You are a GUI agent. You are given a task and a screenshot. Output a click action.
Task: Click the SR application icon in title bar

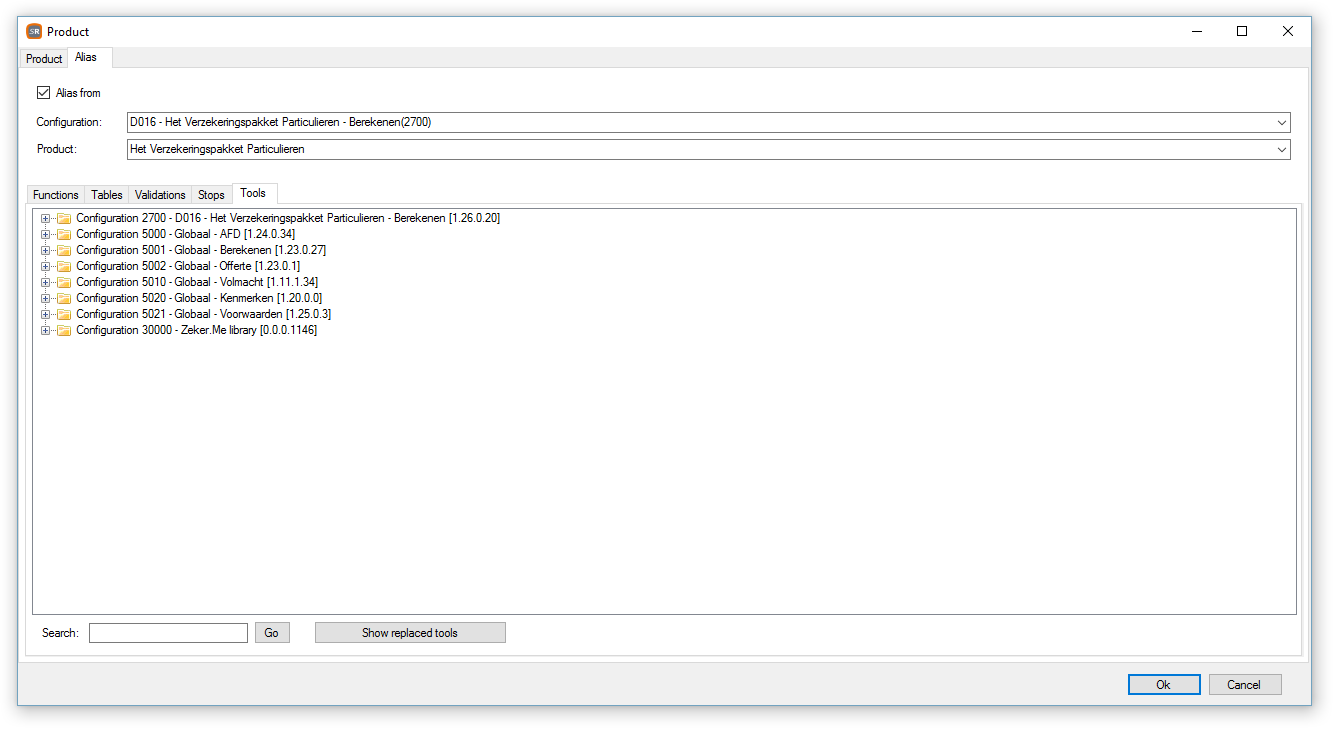coord(34,31)
